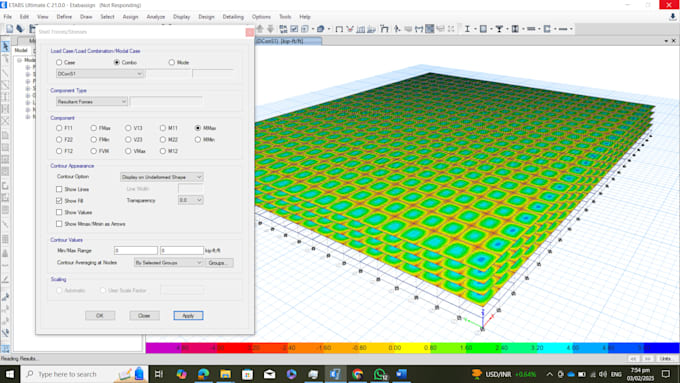The height and width of the screenshot is (383, 680).
Task: Click the Units button in status bar
Action: [x=665, y=359]
